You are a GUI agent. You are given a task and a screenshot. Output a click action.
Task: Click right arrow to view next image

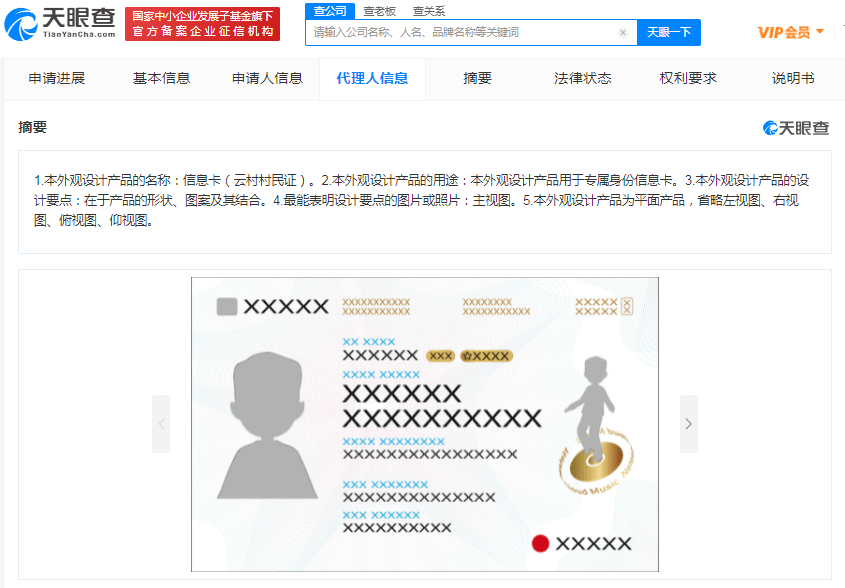(688, 423)
